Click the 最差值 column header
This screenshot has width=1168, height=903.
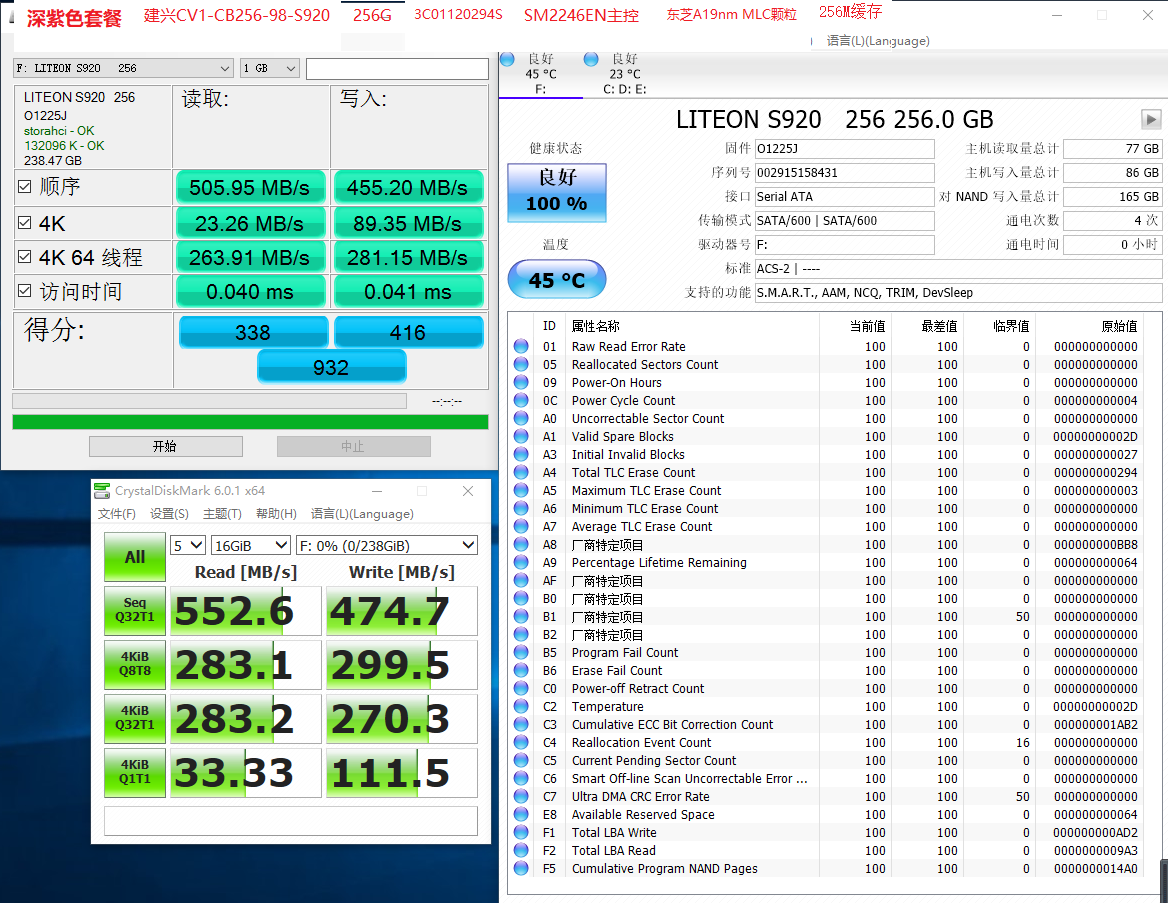[939, 326]
